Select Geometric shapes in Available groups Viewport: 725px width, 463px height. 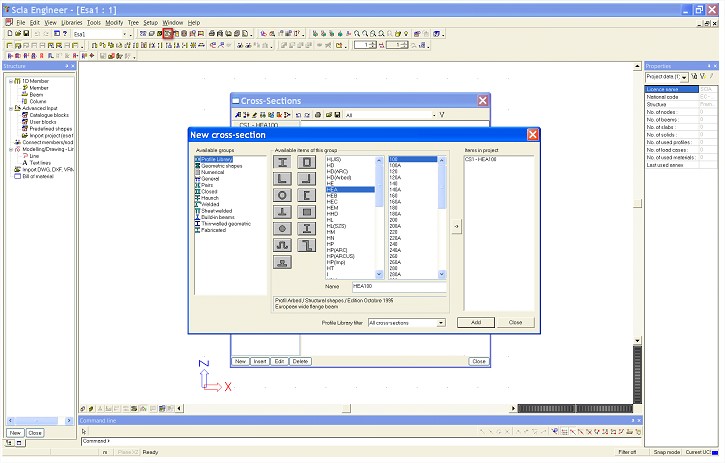(x=224, y=165)
